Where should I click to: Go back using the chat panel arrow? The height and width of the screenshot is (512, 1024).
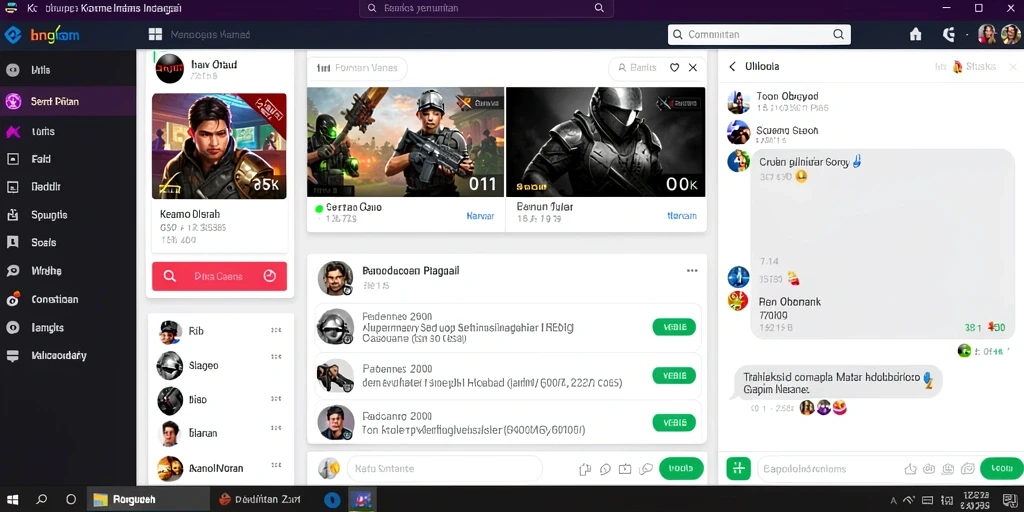tap(732, 67)
